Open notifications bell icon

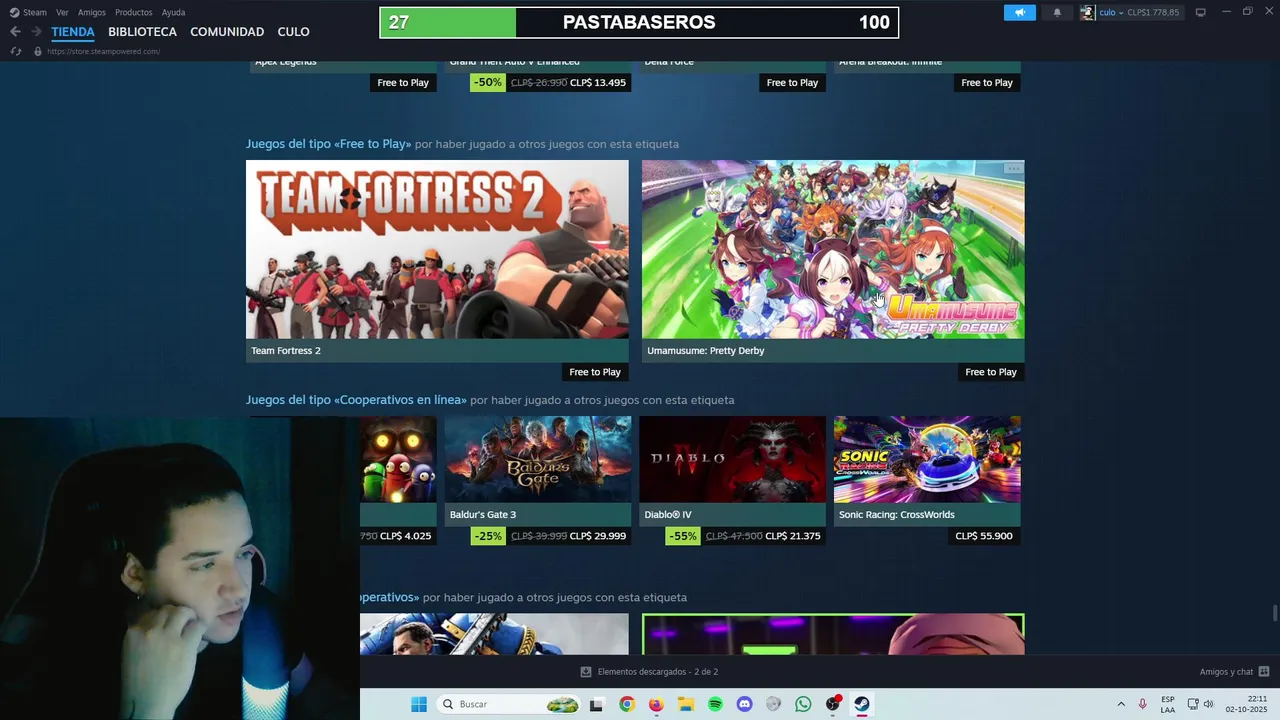coord(1057,12)
